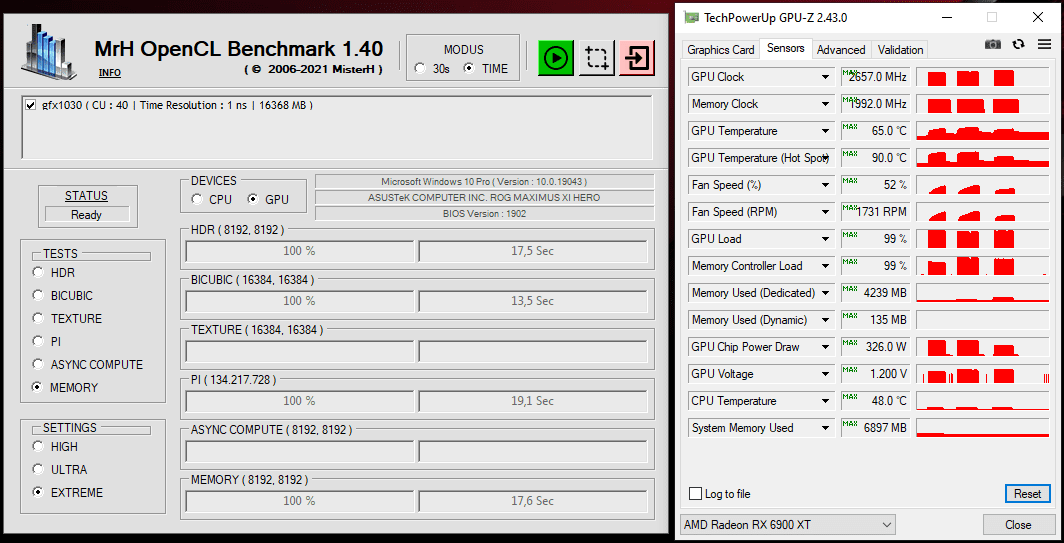Open the GPU Temperature sensor dropdown
This screenshot has height=543, width=1064.
[x=825, y=131]
